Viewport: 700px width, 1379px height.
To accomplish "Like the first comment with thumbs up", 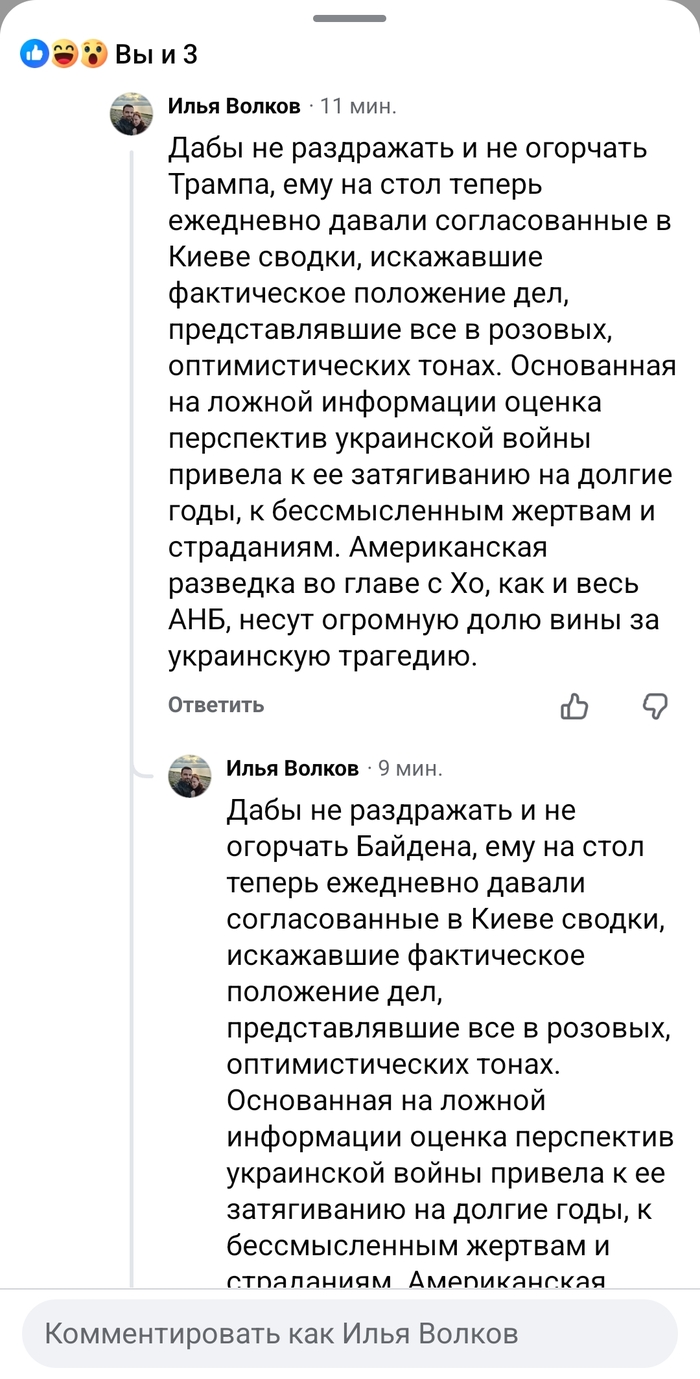I will pos(574,706).
